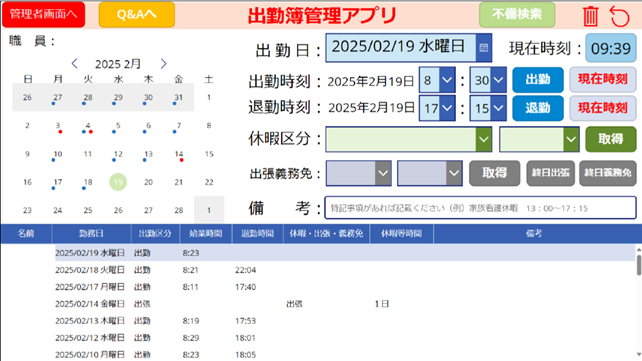Select row 2025/02/17 月曜日
The height and width of the screenshot is (361, 642).
tap(345, 287)
